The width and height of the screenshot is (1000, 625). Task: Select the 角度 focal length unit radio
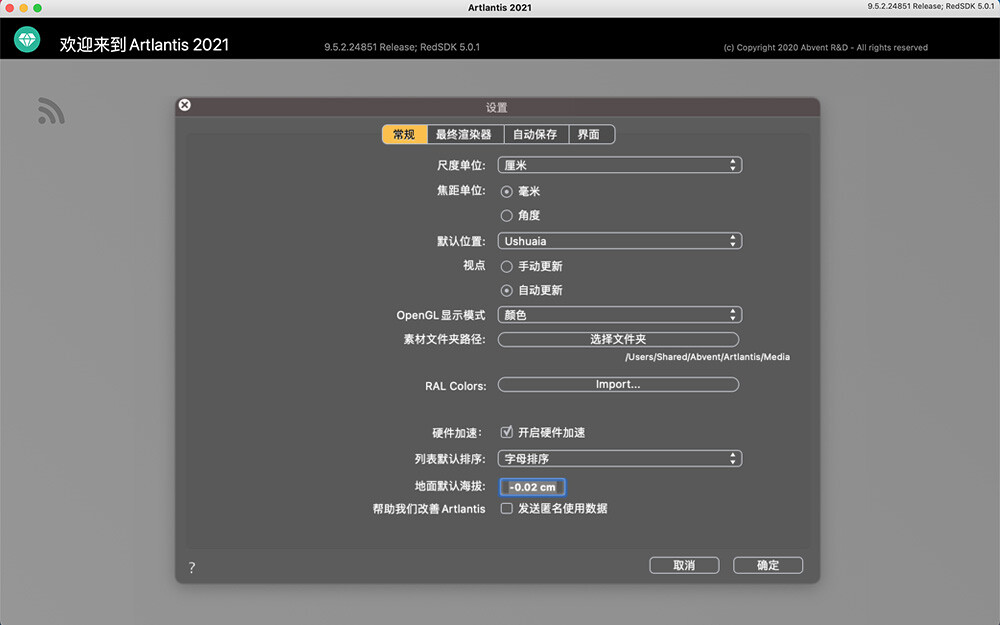506,216
